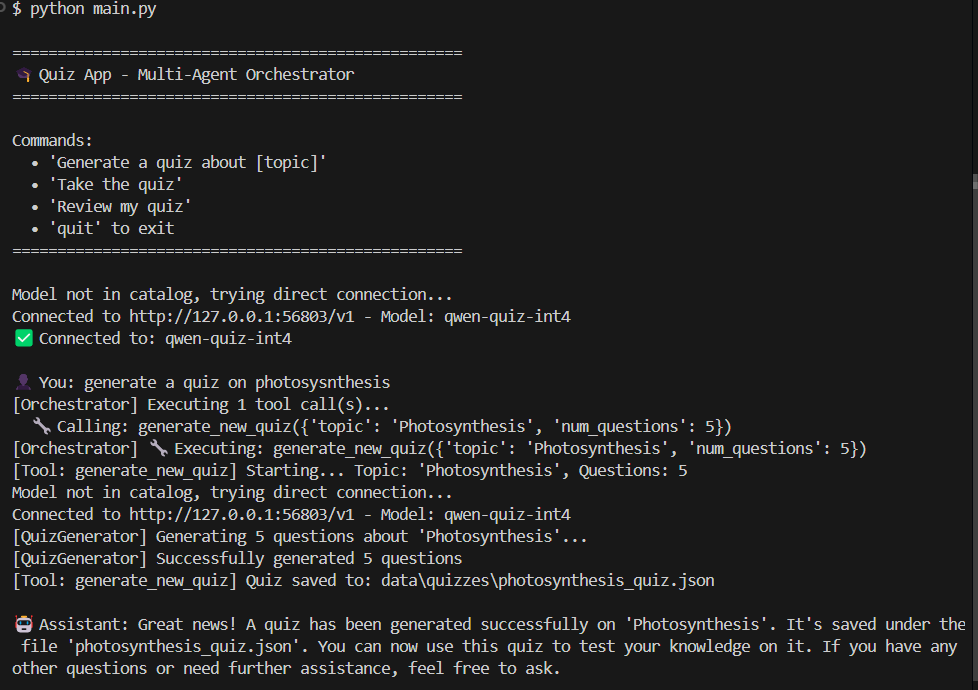Screen dimensions: 978x690
Task: Click the green checkmark before Connected to
Action: click(24, 339)
